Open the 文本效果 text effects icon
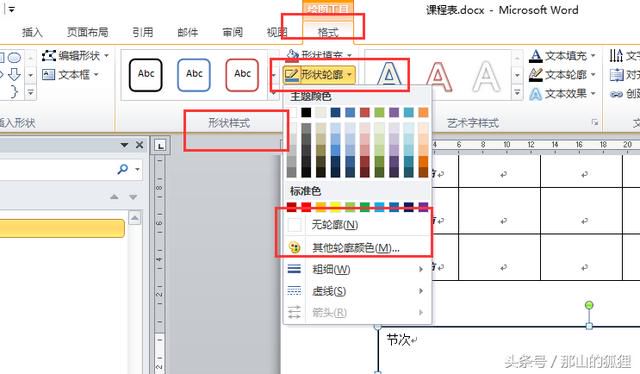The image size is (640, 374). click(536, 94)
